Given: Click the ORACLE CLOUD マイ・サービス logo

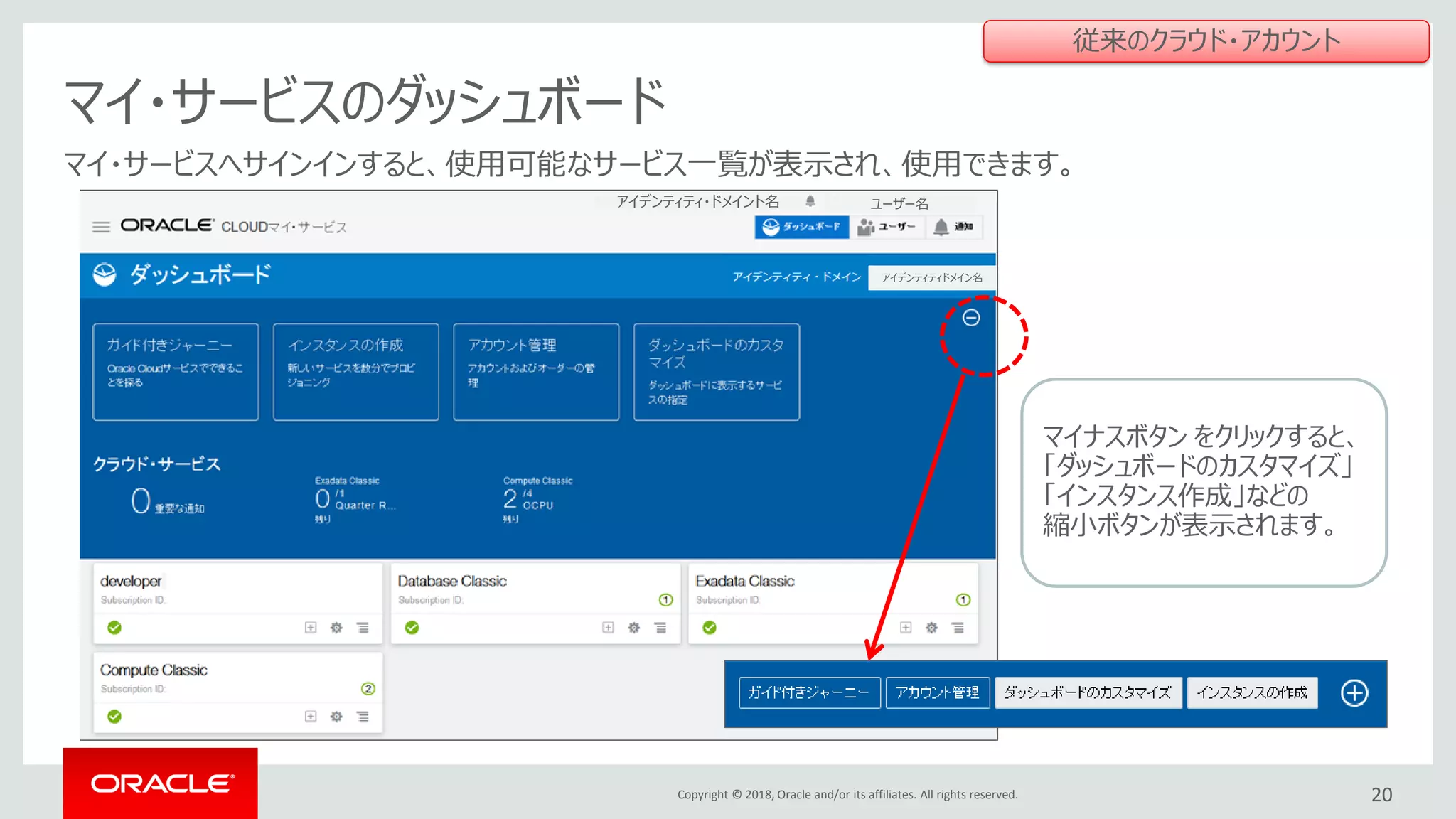Looking at the screenshot, I should [233, 226].
